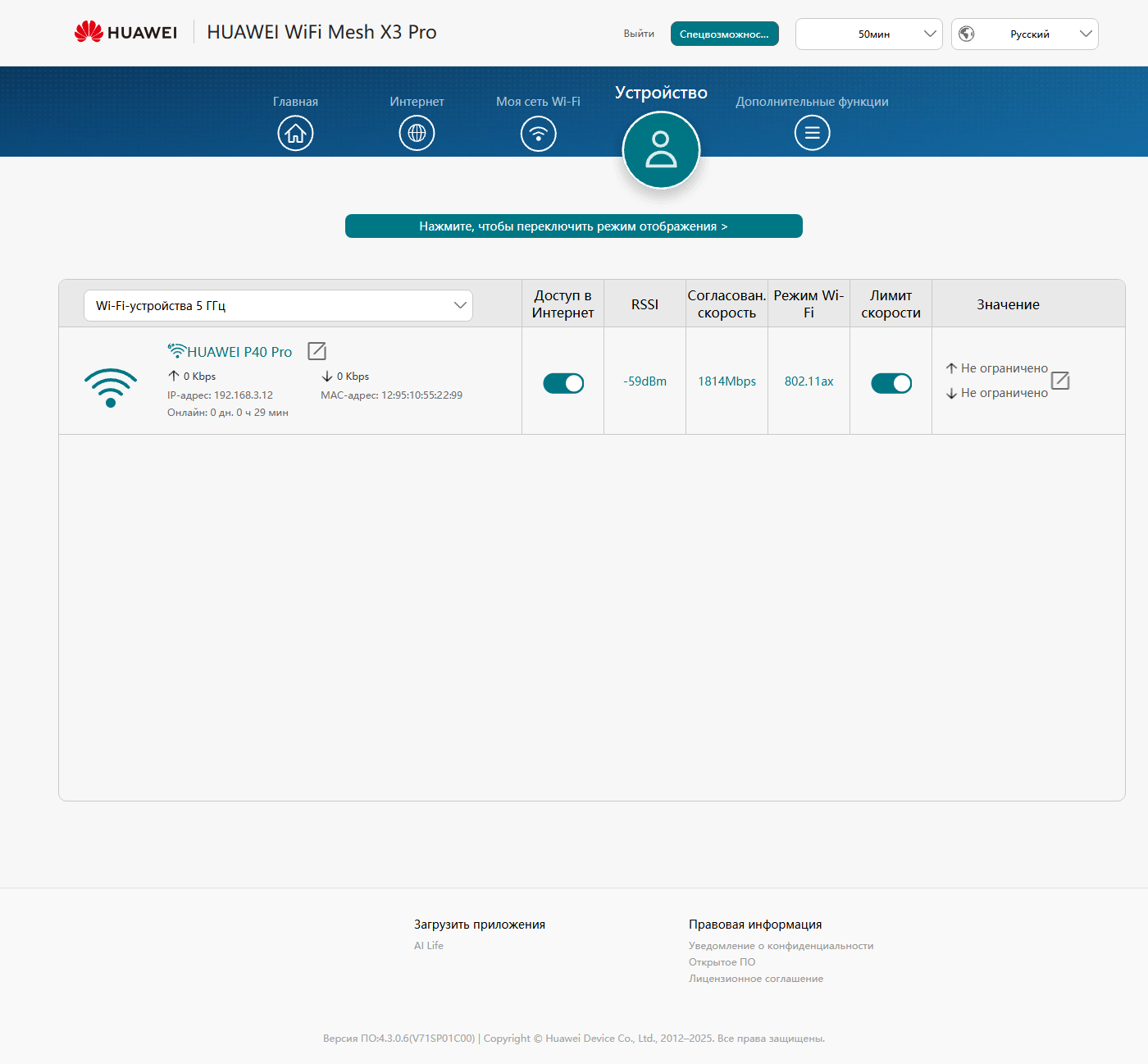Viewport: 1148px width, 1064px height.
Task: Click the MAC-адрес 12:95:10:55:22:99 text
Action: 391,395
